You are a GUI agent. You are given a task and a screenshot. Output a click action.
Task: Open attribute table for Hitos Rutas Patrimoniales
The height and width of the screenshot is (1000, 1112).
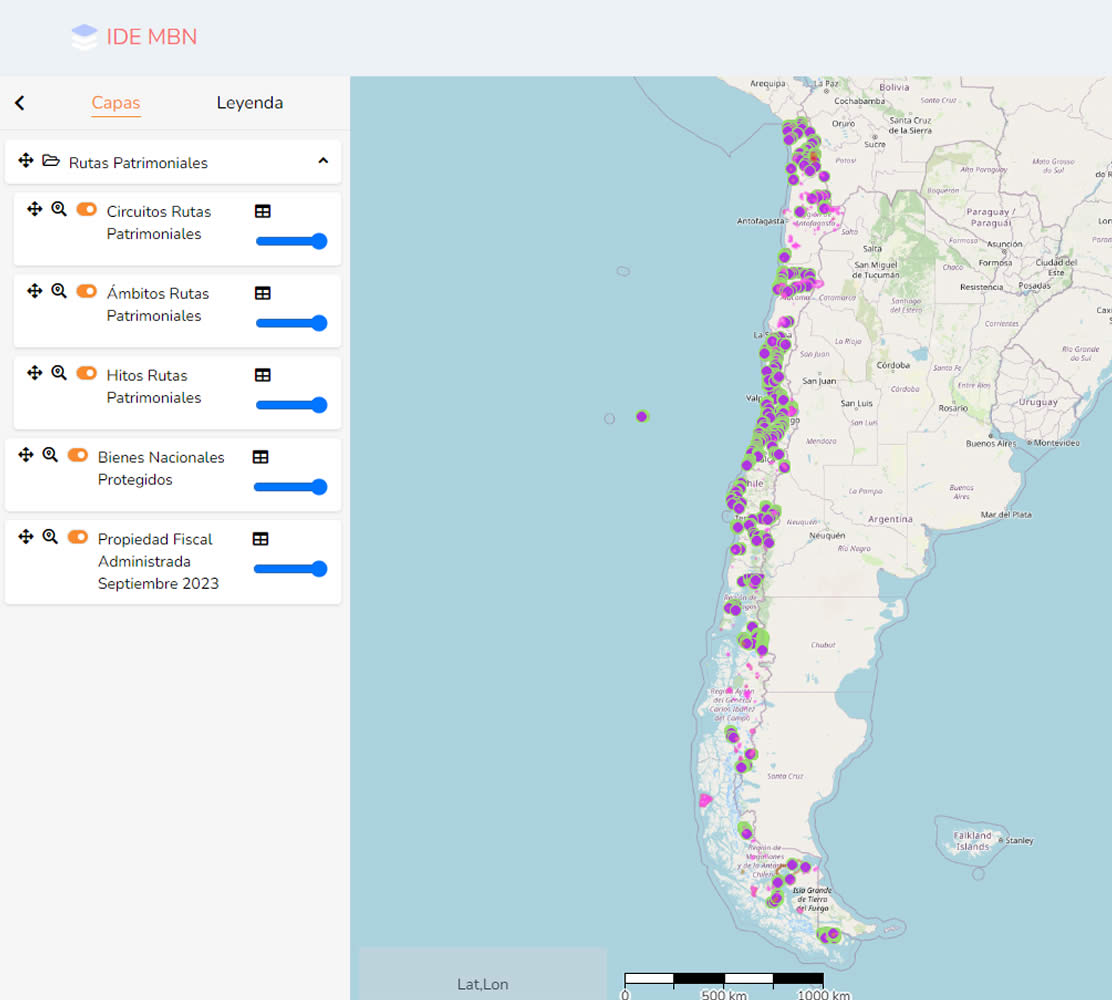(262, 375)
